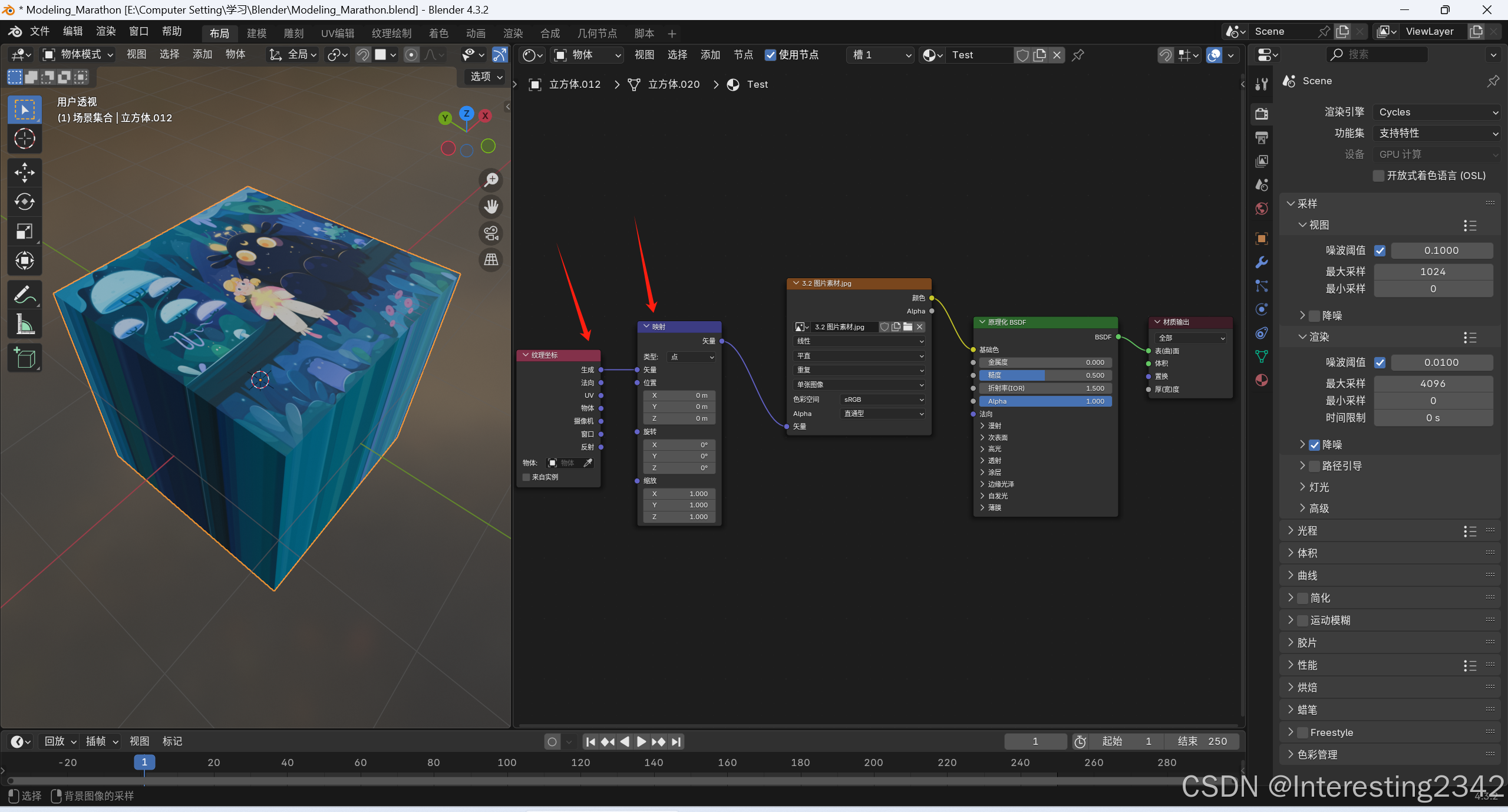Select the Annotate pencil tool

tap(24, 294)
